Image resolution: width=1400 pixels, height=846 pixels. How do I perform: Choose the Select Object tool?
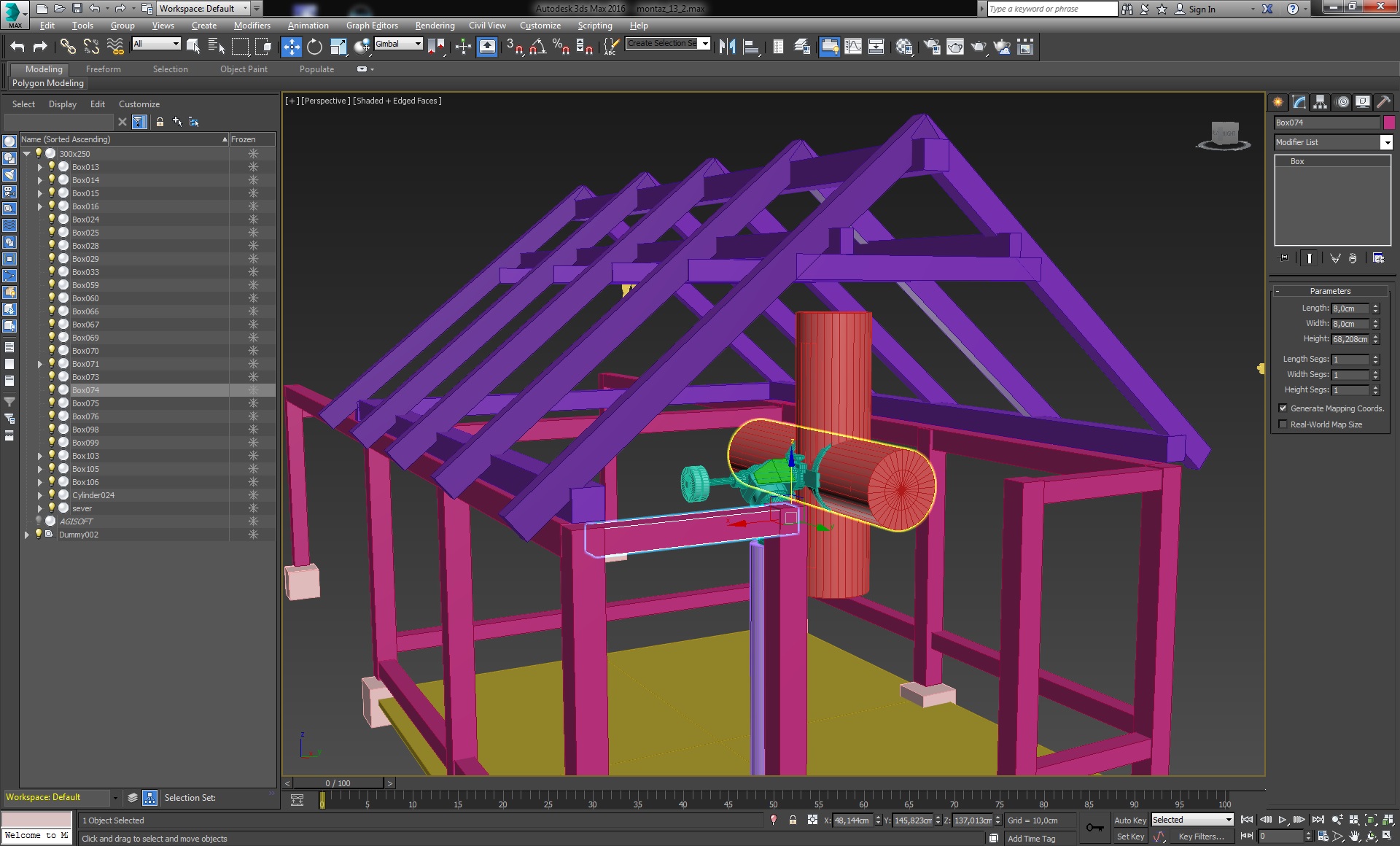click(193, 47)
